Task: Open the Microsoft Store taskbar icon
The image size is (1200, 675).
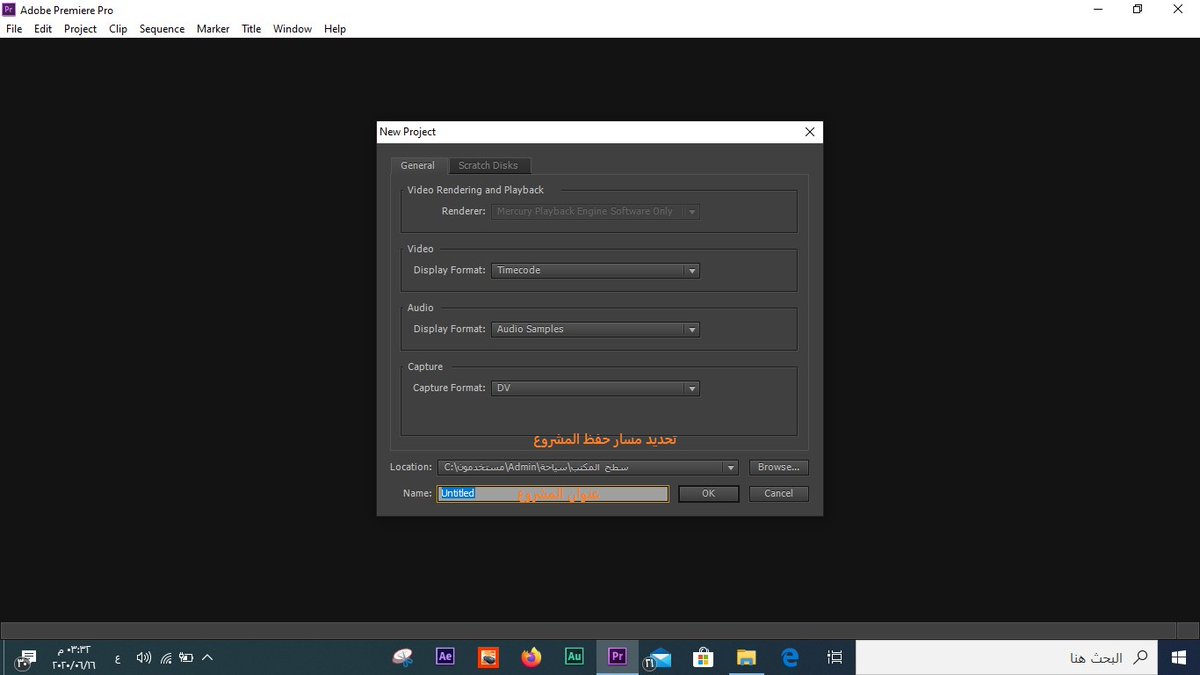Action: point(703,657)
